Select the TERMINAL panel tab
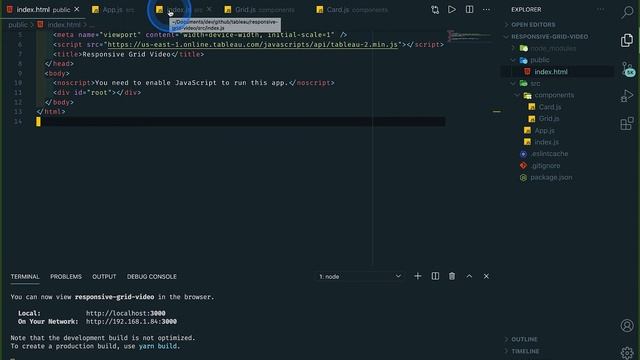Viewport: 640px width, 360px height. (x=25, y=276)
